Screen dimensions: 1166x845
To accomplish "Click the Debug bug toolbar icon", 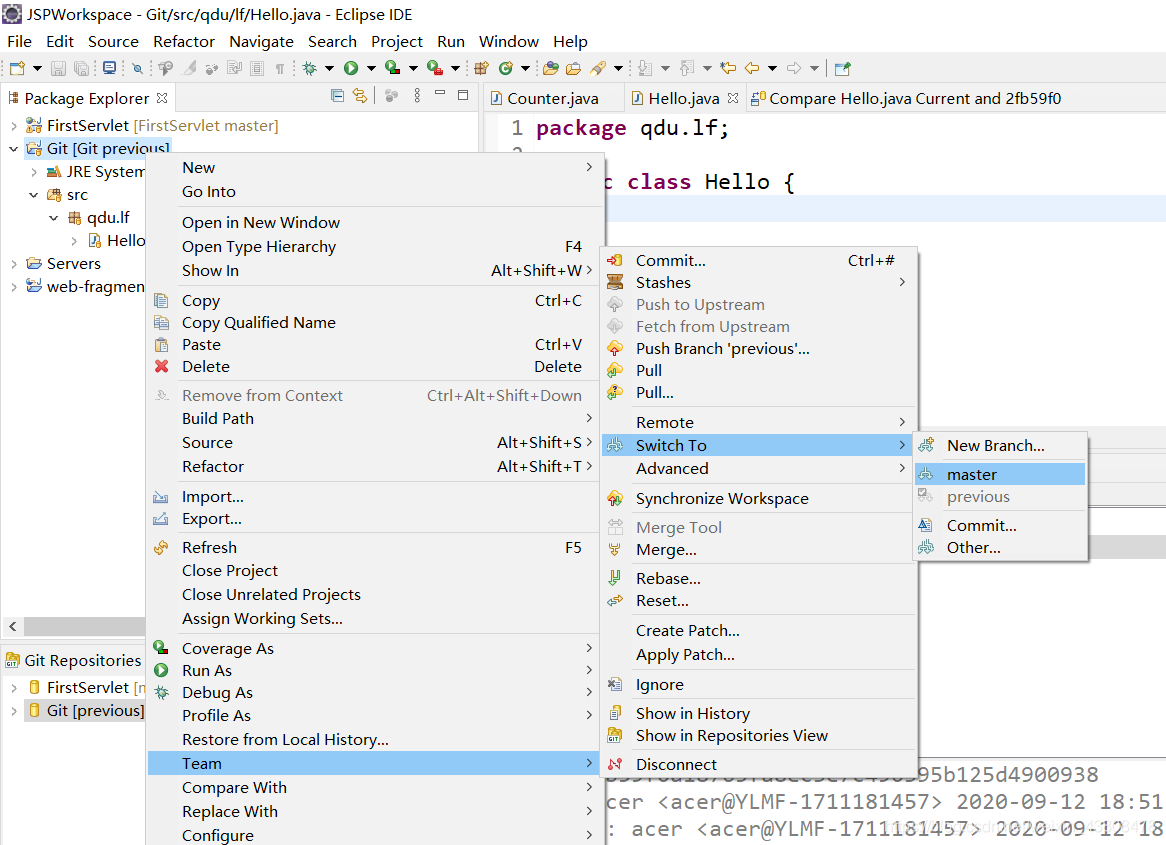I will coord(310,68).
